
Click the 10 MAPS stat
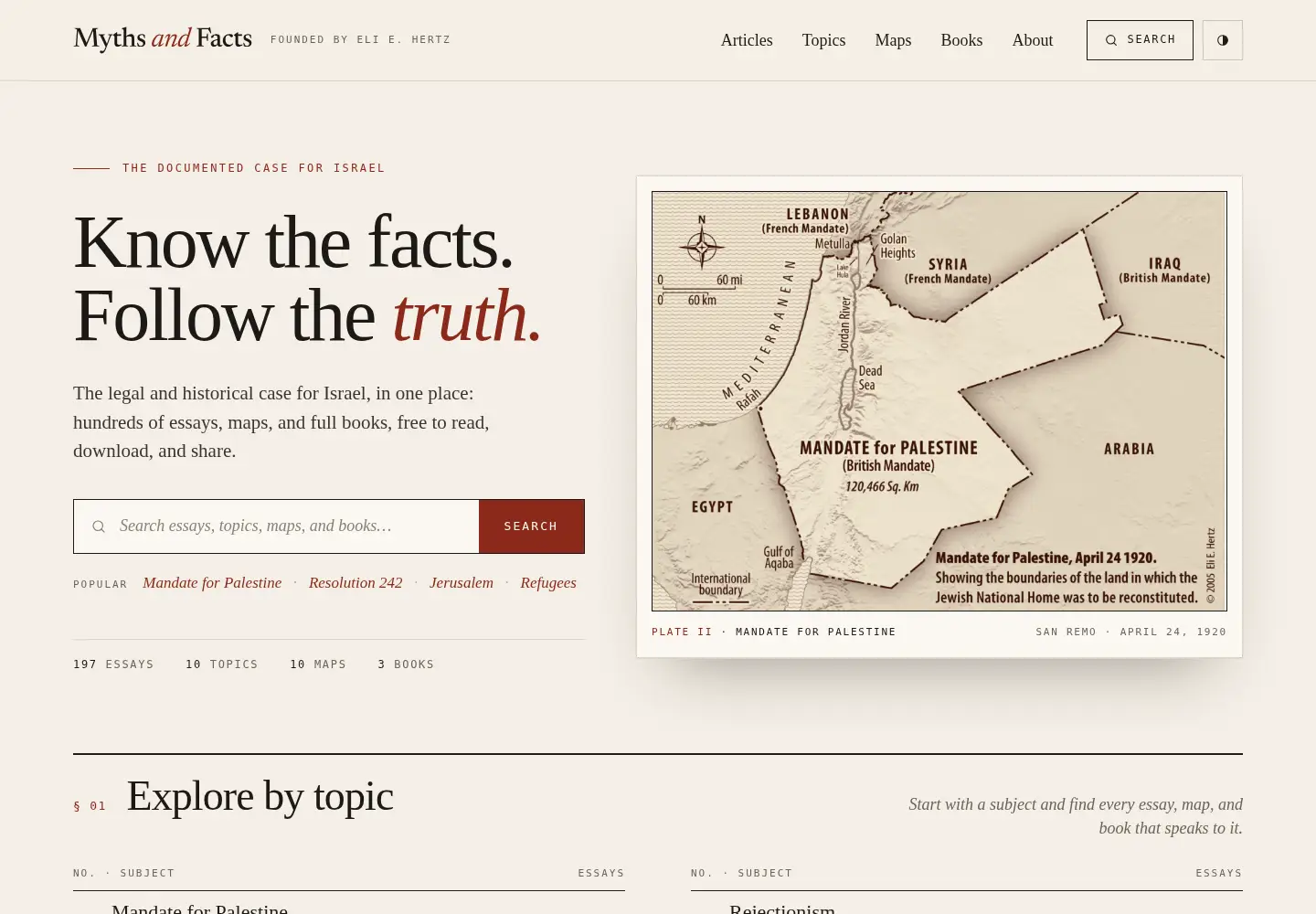pyautogui.click(x=318, y=664)
